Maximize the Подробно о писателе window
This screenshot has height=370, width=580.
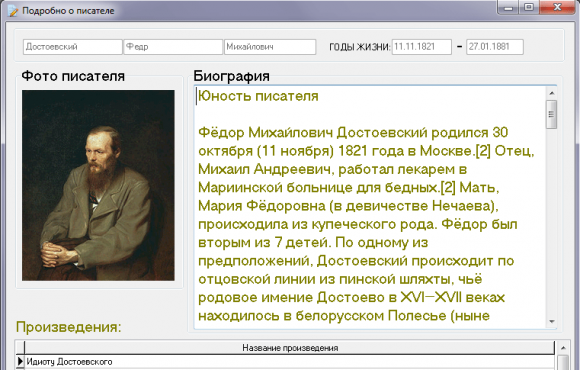tap(529, 7)
